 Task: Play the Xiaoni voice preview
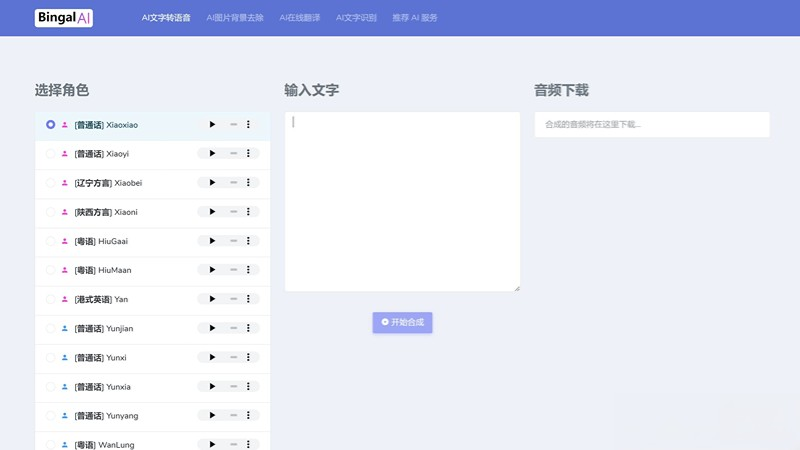point(212,212)
